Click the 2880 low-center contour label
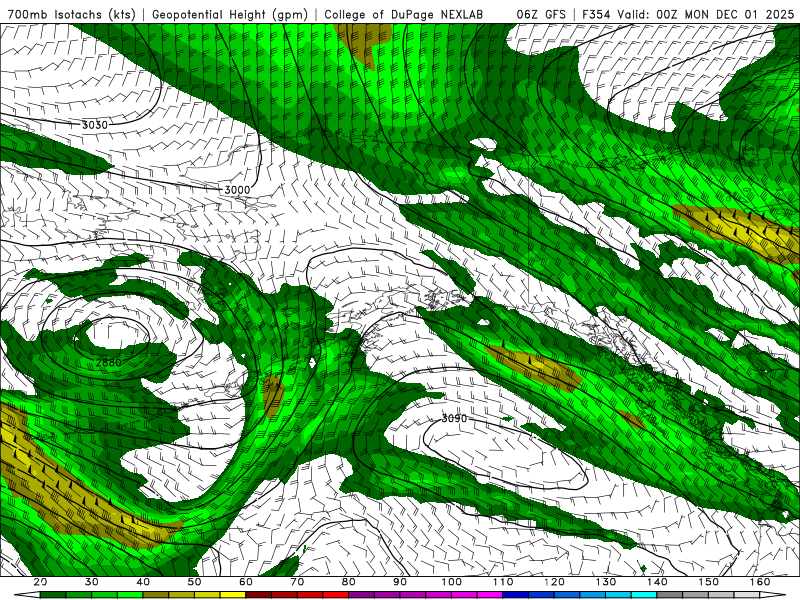 [109, 362]
